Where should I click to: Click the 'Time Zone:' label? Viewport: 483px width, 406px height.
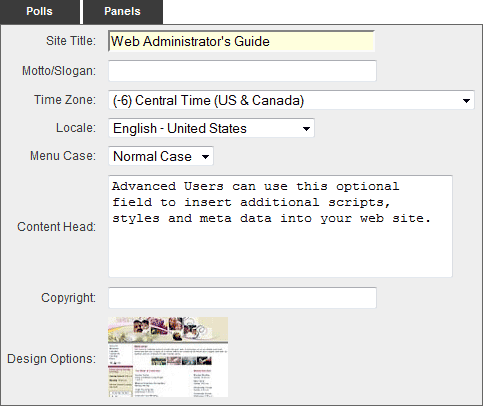pyautogui.click(x=65, y=100)
